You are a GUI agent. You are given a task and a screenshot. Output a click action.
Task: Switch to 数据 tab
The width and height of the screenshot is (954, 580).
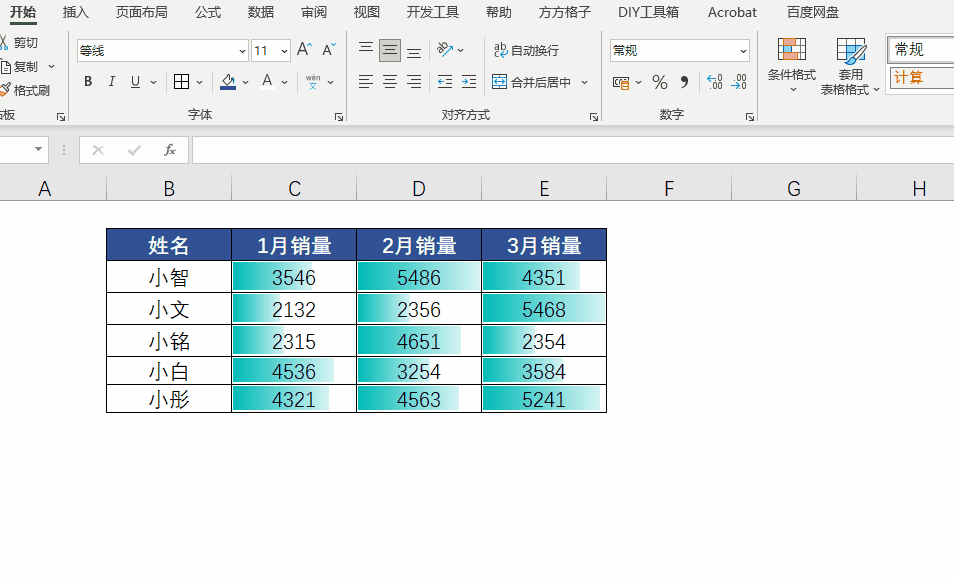coord(260,12)
